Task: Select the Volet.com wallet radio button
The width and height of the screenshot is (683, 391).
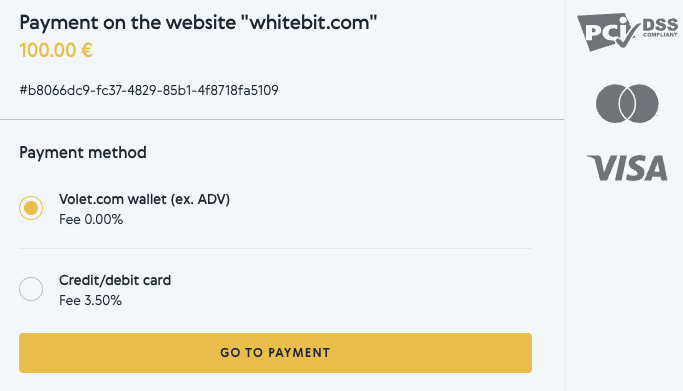Action: coord(31,208)
